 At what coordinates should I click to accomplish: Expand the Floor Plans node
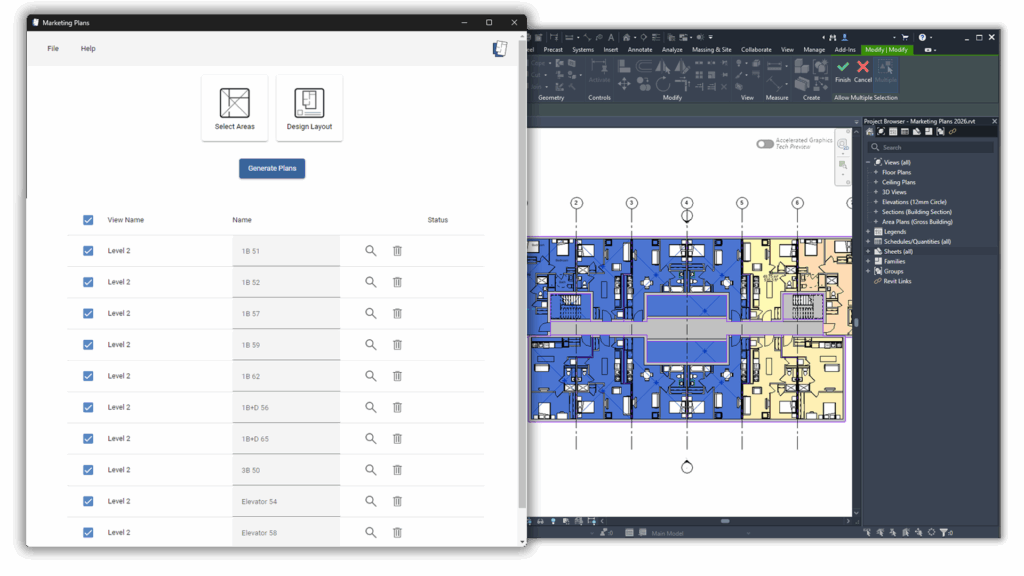point(875,172)
